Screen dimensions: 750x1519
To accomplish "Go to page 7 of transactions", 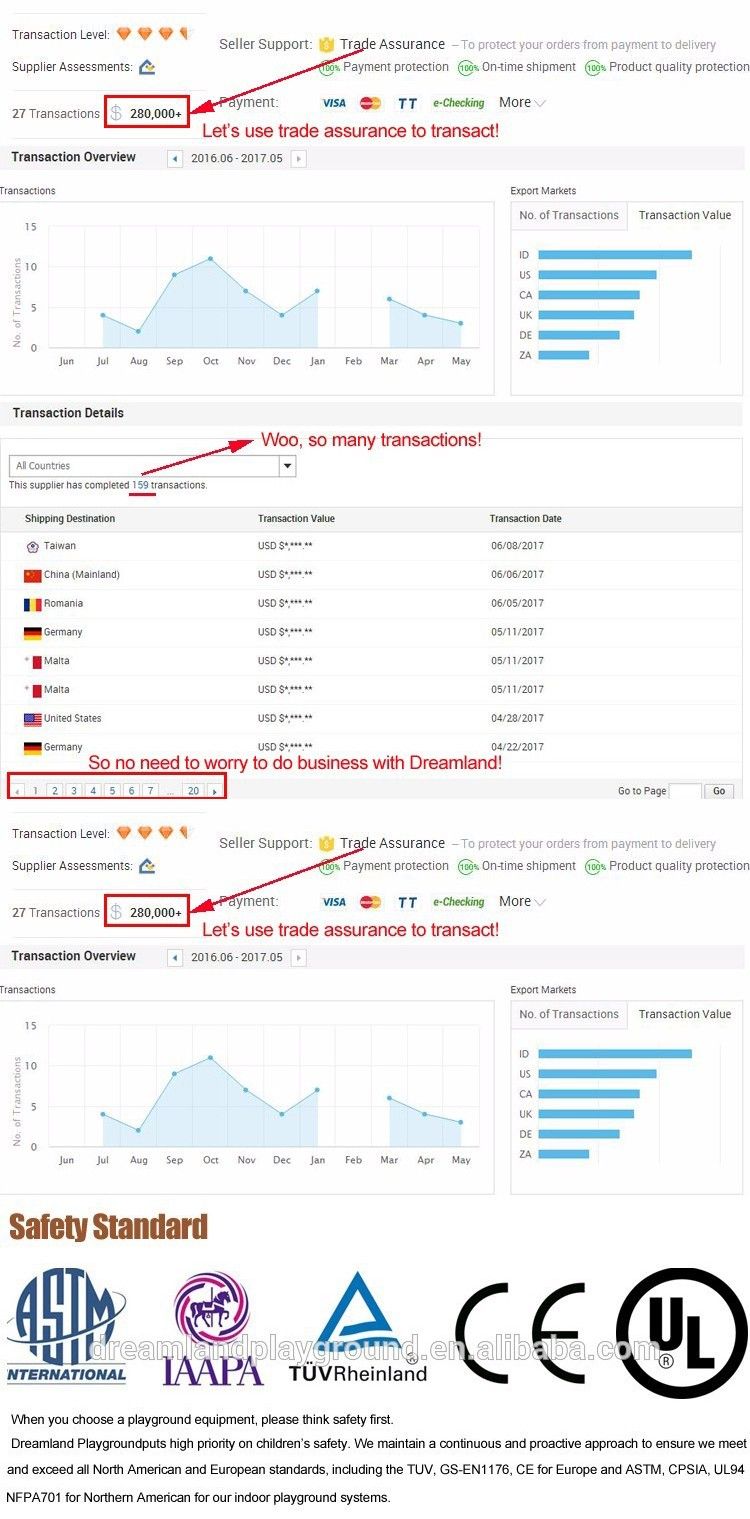I will tap(150, 791).
